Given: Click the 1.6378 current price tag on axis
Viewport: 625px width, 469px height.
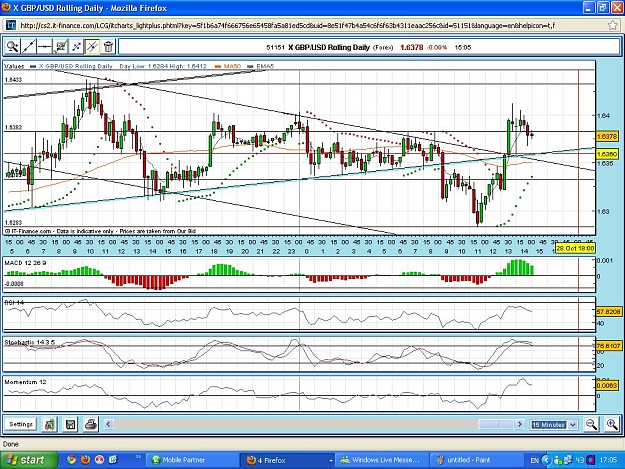Looking at the screenshot, I should pos(607,136).
